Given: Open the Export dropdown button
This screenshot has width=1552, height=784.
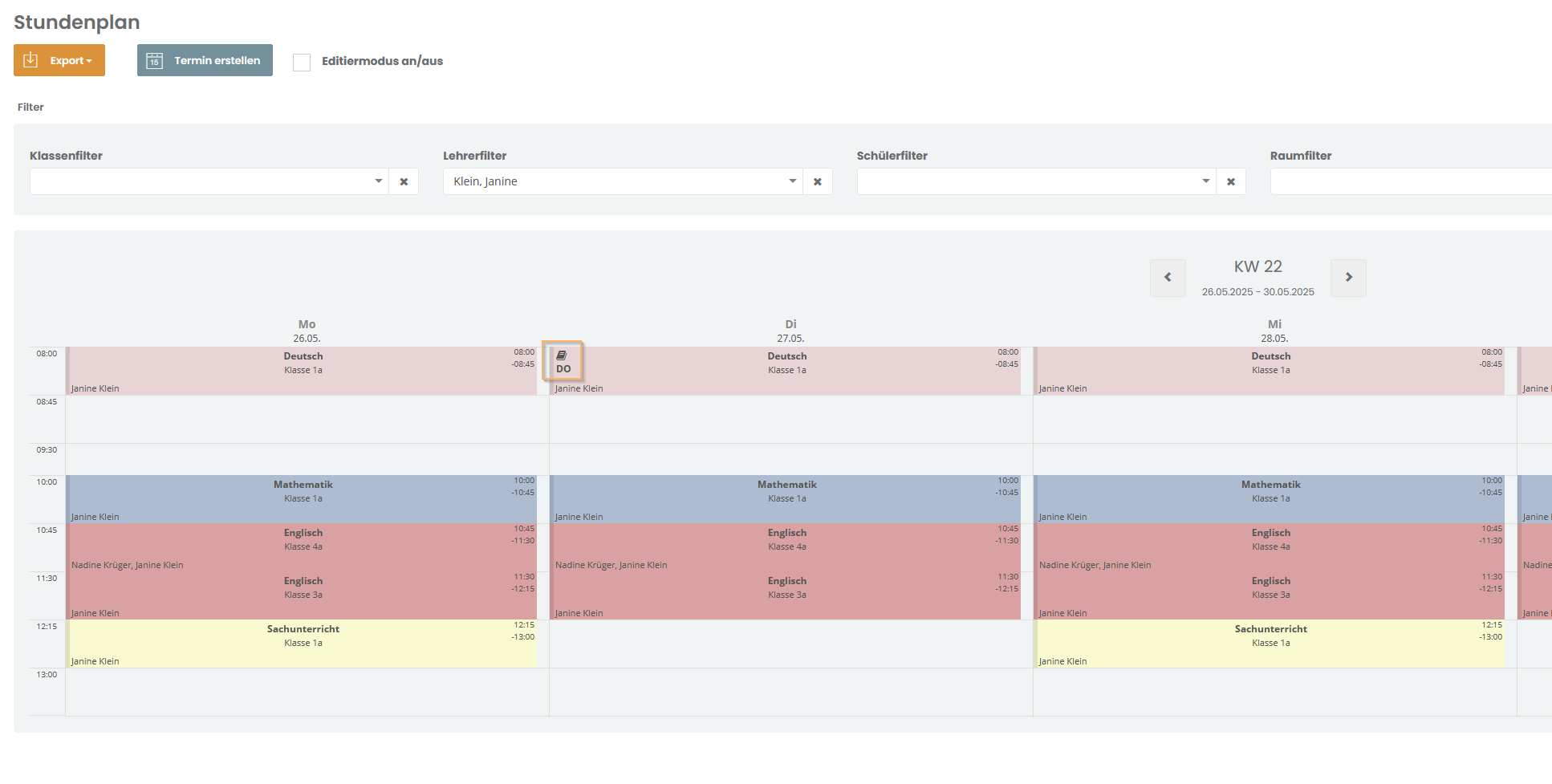Looking at the screenshot, I should [59, 60].
